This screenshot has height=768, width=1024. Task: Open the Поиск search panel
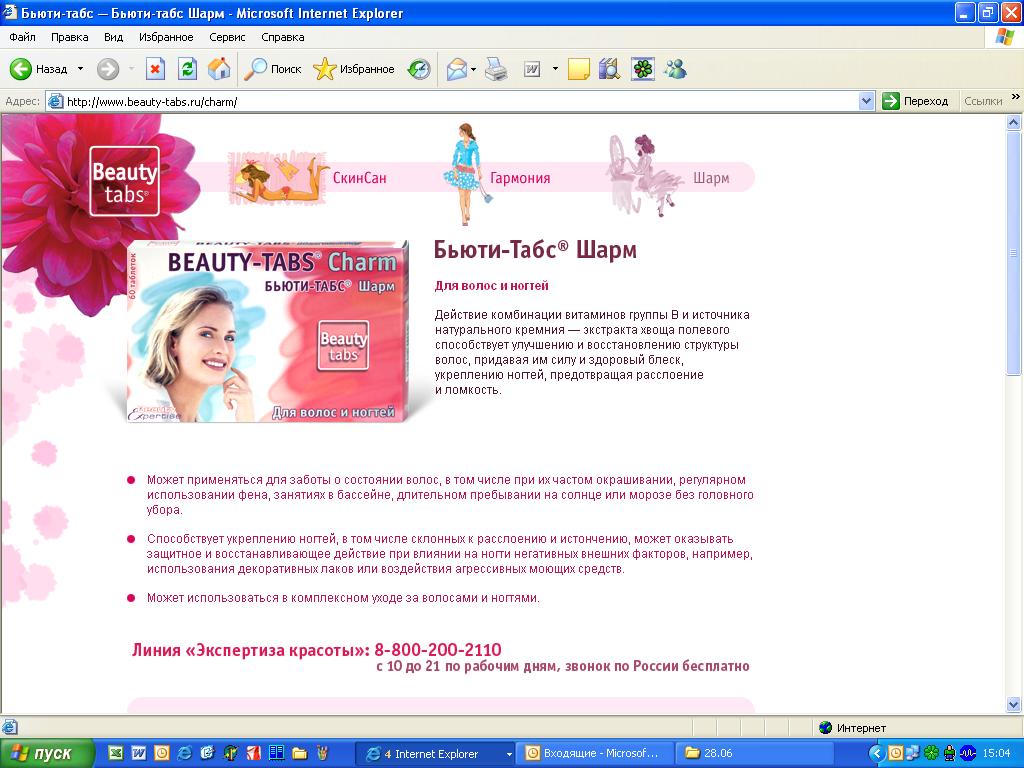(273, 69)
